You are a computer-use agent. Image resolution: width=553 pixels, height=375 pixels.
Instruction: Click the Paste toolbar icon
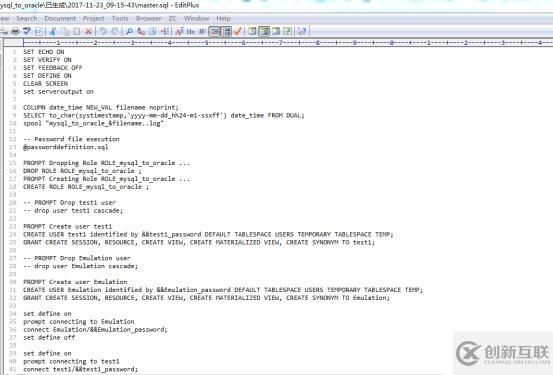77,31
